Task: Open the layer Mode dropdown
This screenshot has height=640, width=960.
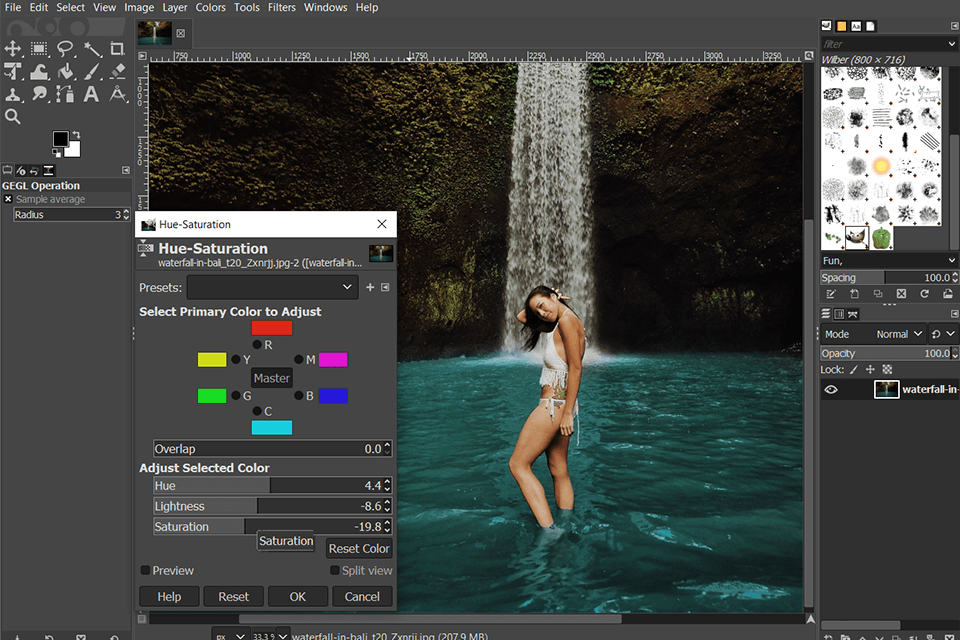Action: [x=899, y=334]
